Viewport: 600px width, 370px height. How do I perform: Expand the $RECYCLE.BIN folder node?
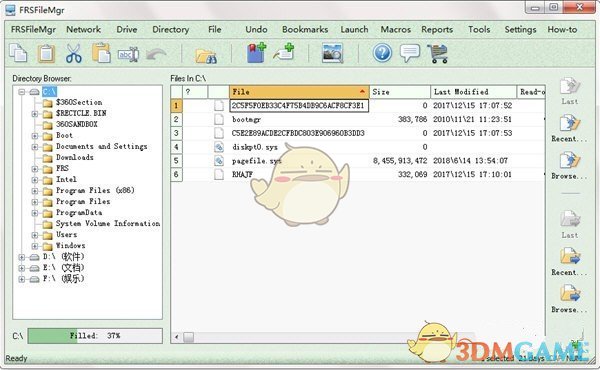point(35,114)
